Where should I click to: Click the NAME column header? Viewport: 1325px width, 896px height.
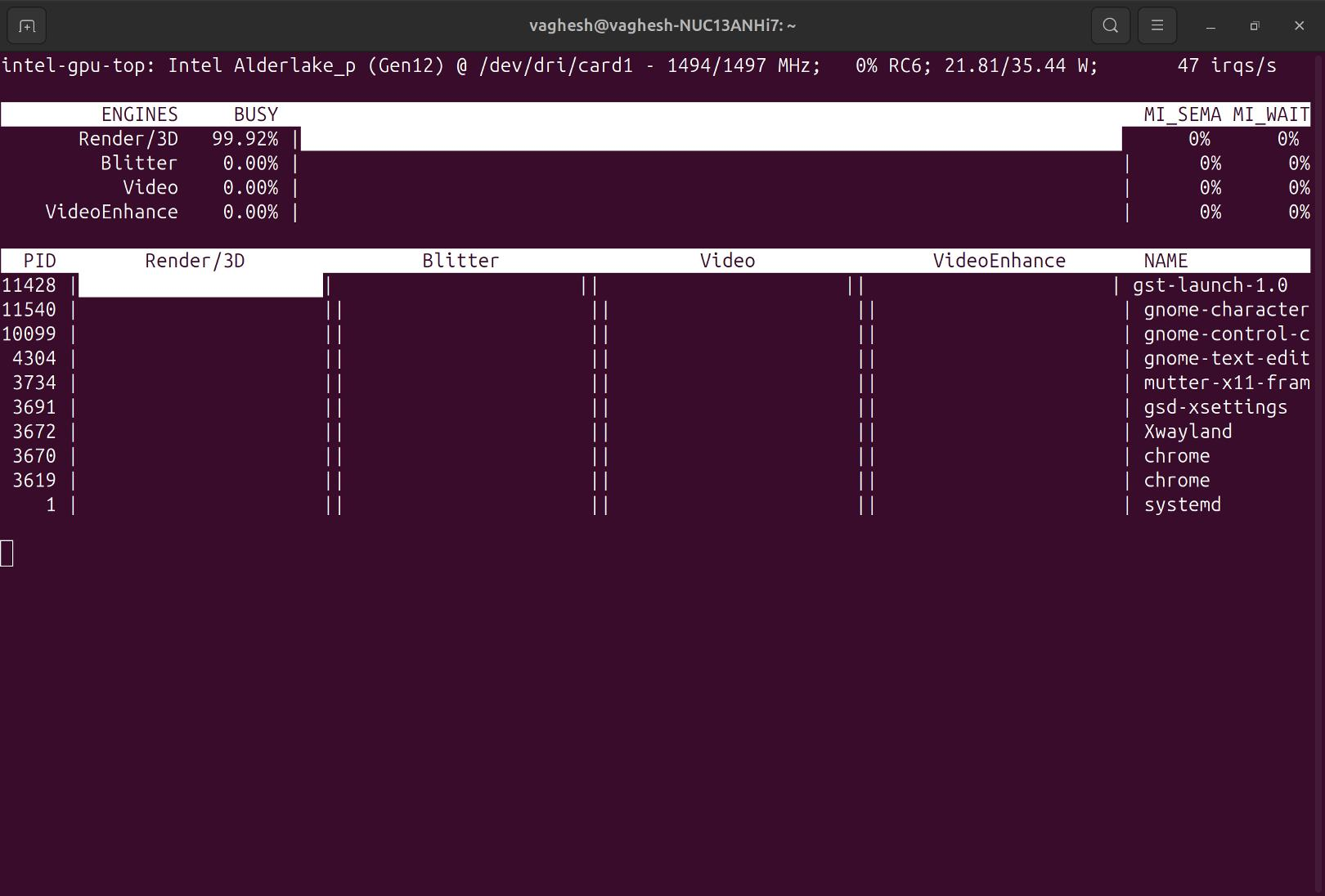1165,260
